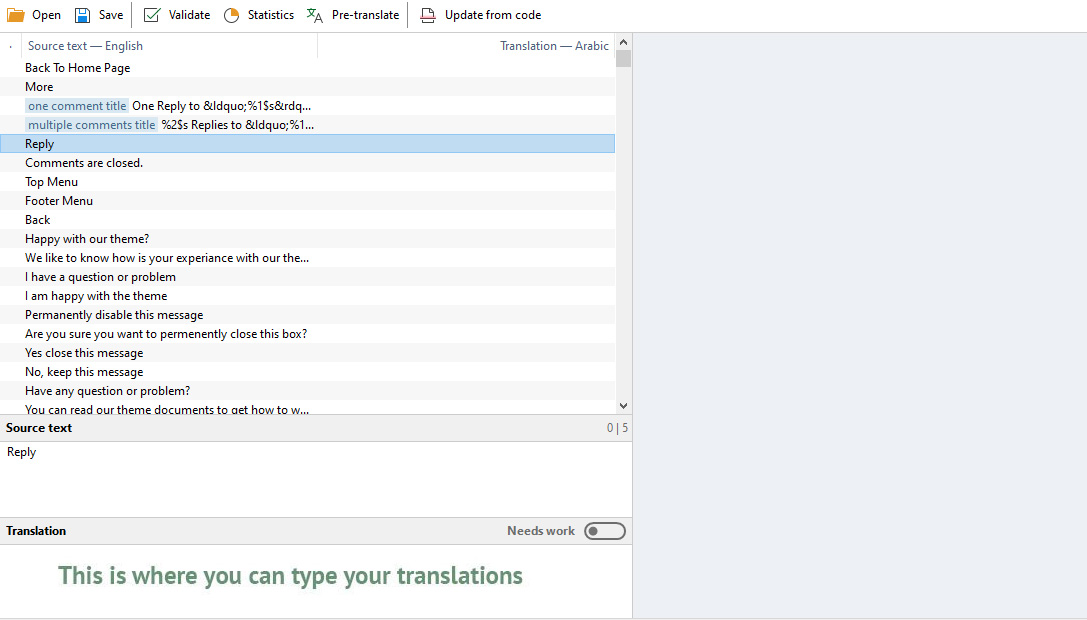Click the Pre-translate language icon
The image size is (1087, 620).
click(315, 15)
